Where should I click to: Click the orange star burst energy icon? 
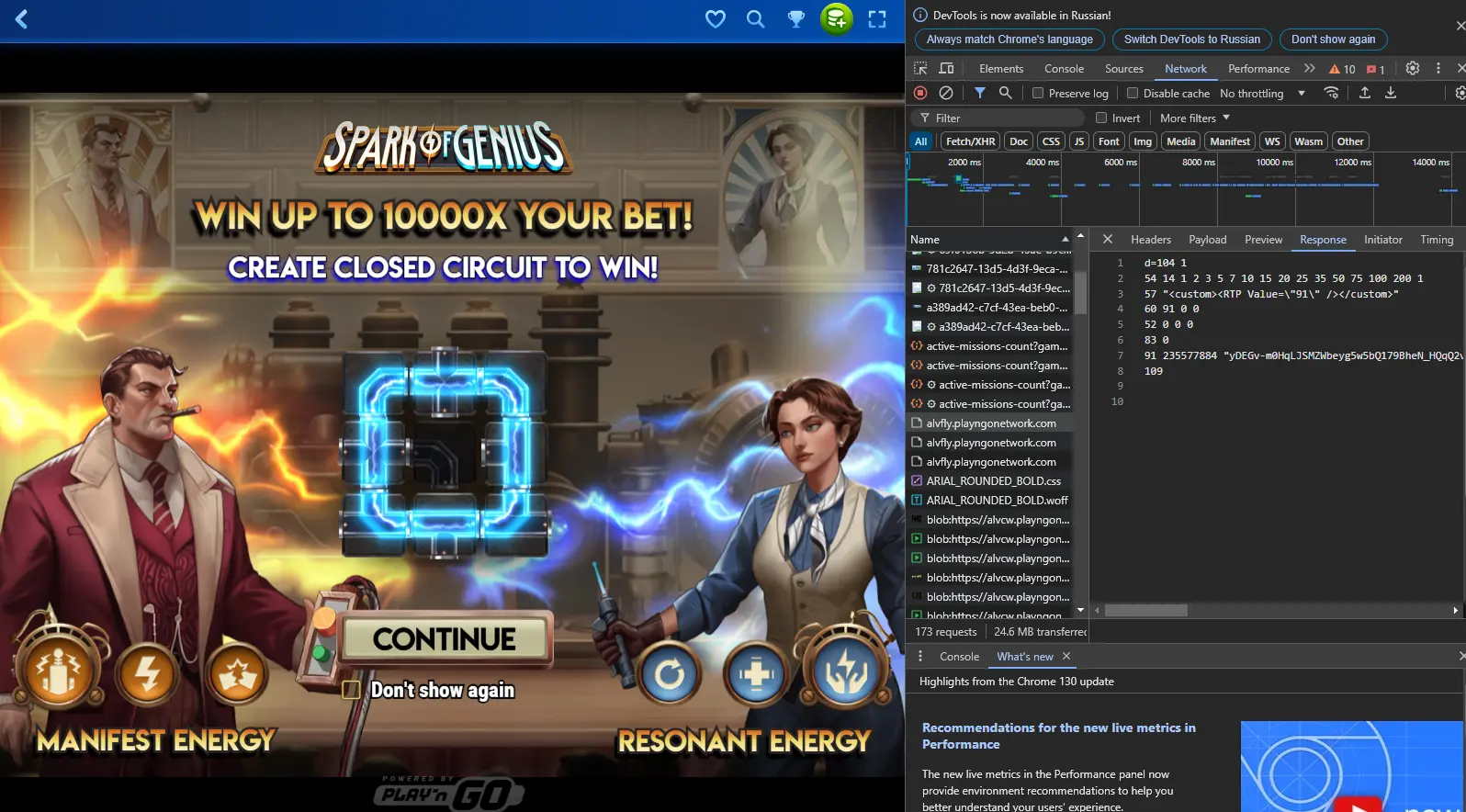click(x=237, y=675)
